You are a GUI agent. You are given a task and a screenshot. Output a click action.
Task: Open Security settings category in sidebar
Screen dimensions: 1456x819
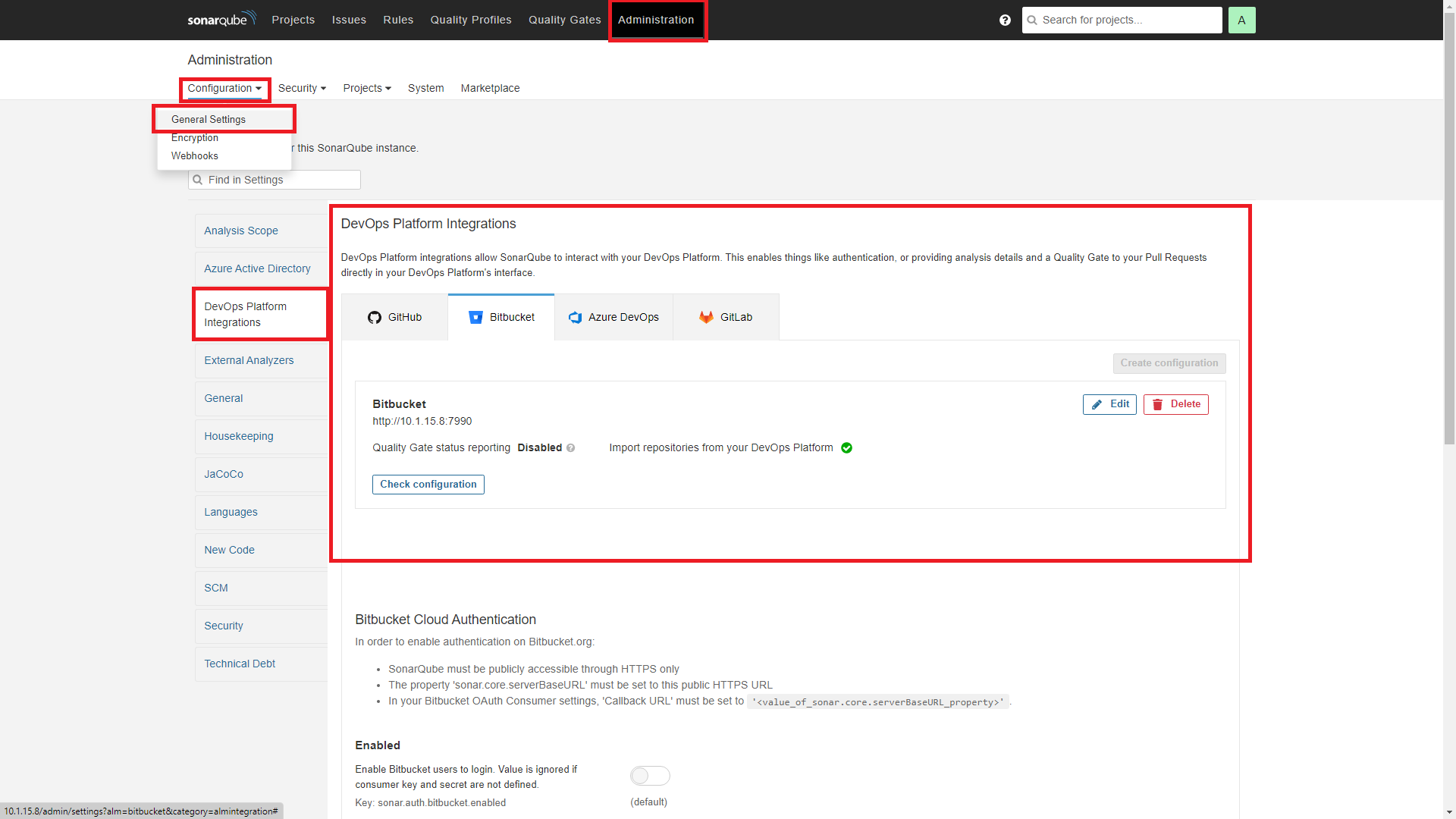262,626
